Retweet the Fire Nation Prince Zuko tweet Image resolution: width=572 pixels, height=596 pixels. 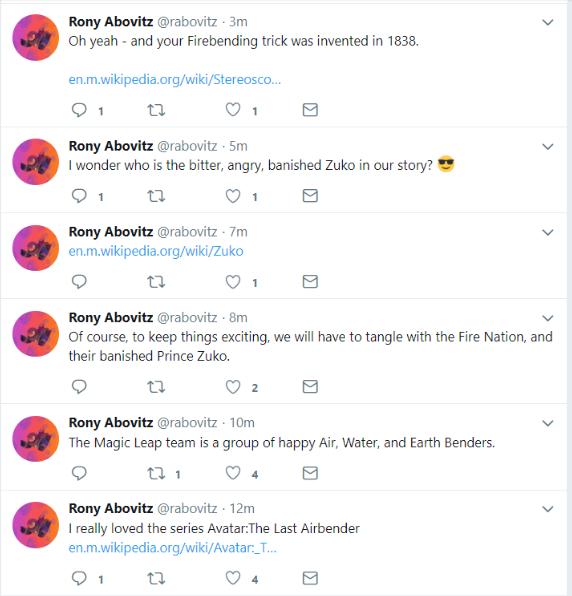[156, 387]
